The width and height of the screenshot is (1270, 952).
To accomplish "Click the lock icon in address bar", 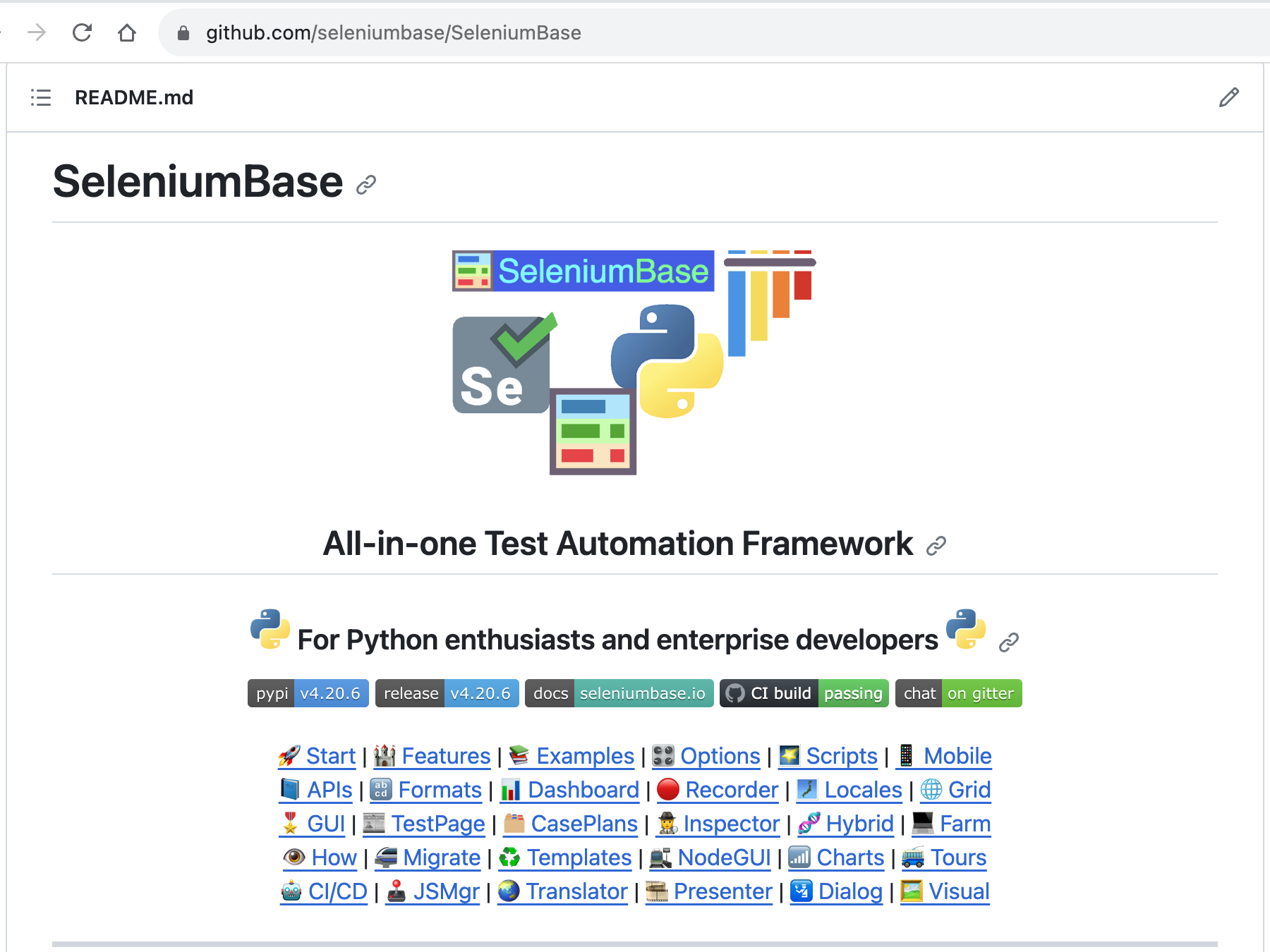I will point(183,33).
